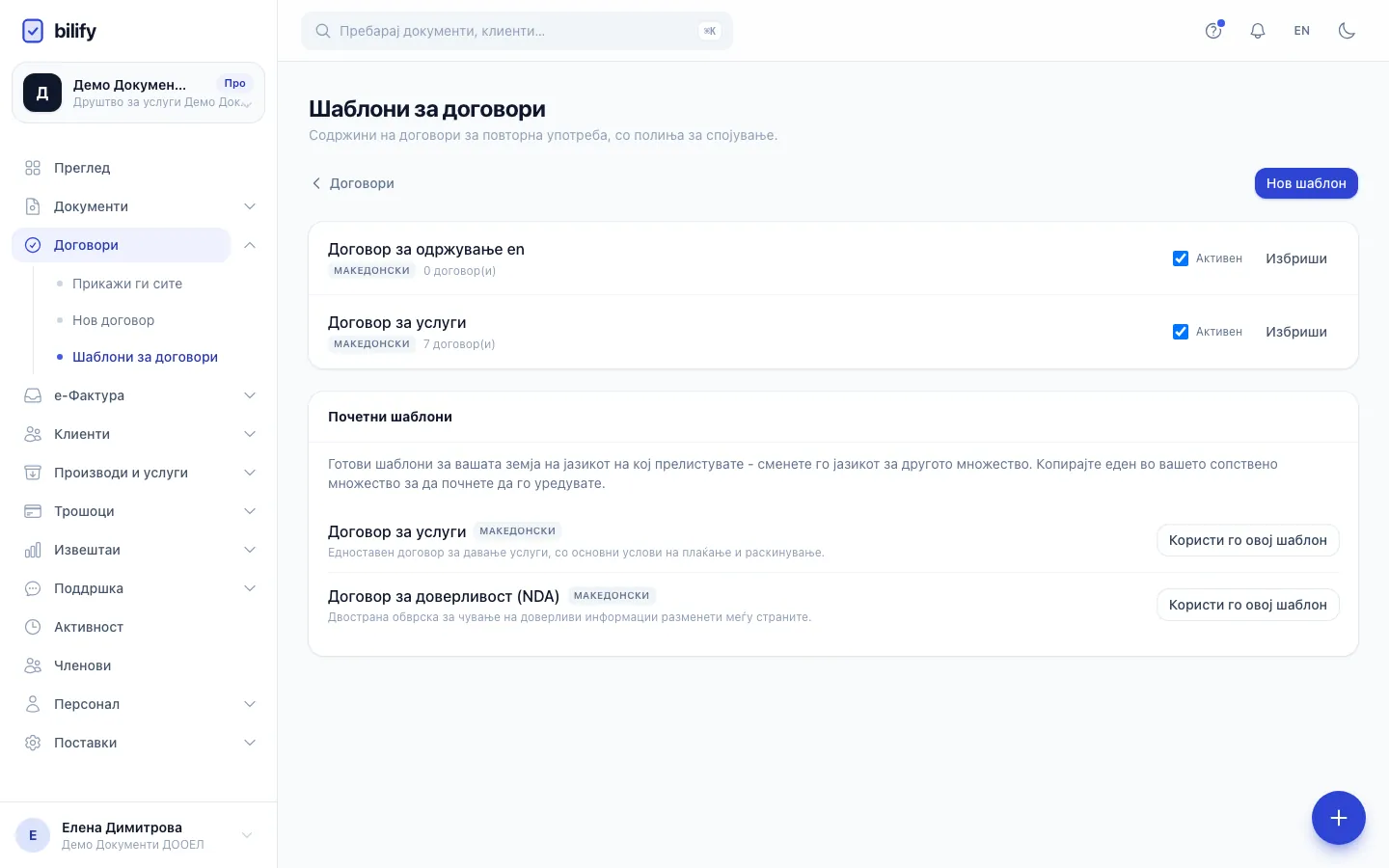Click the Трошоци card icon

[33, 511]
